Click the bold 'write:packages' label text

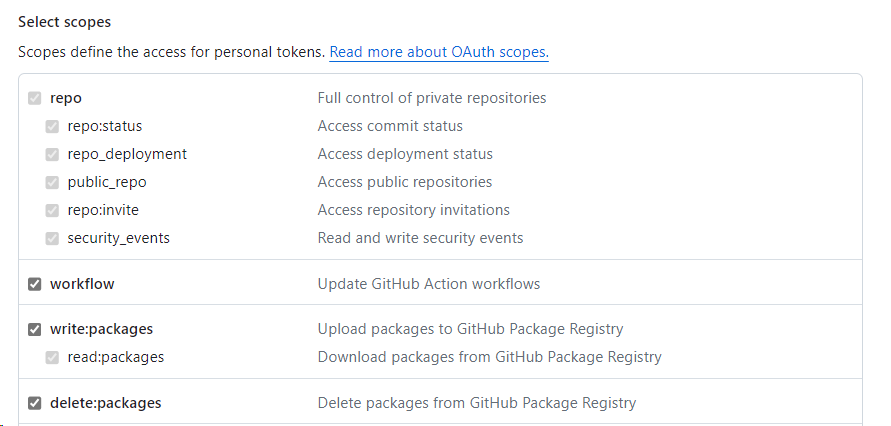coord(101,329)
